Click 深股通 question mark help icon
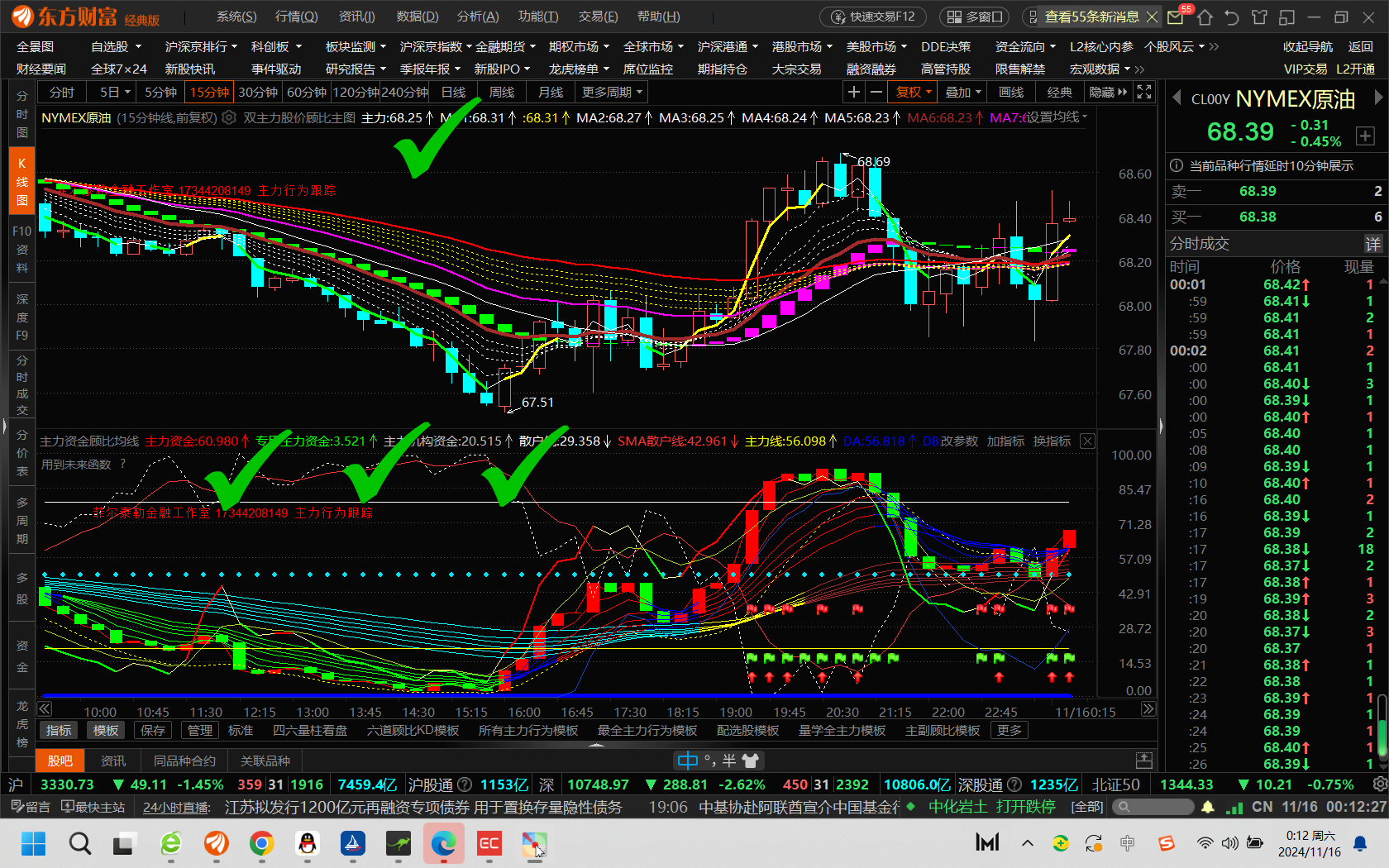The width and height of the screenshot is (1389, 868). point(1014,785)
